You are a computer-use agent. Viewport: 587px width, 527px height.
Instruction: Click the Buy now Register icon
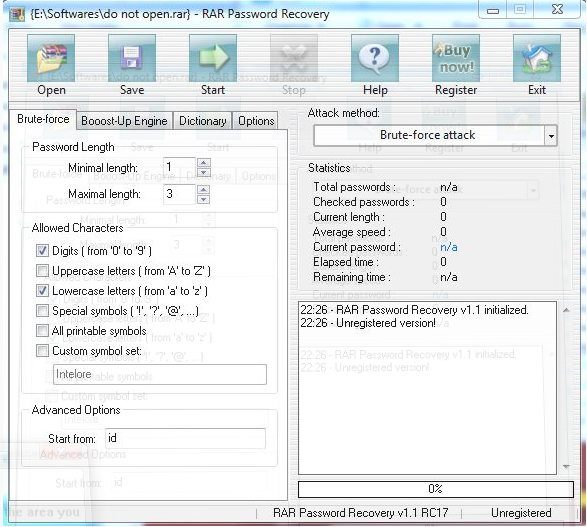456,58
